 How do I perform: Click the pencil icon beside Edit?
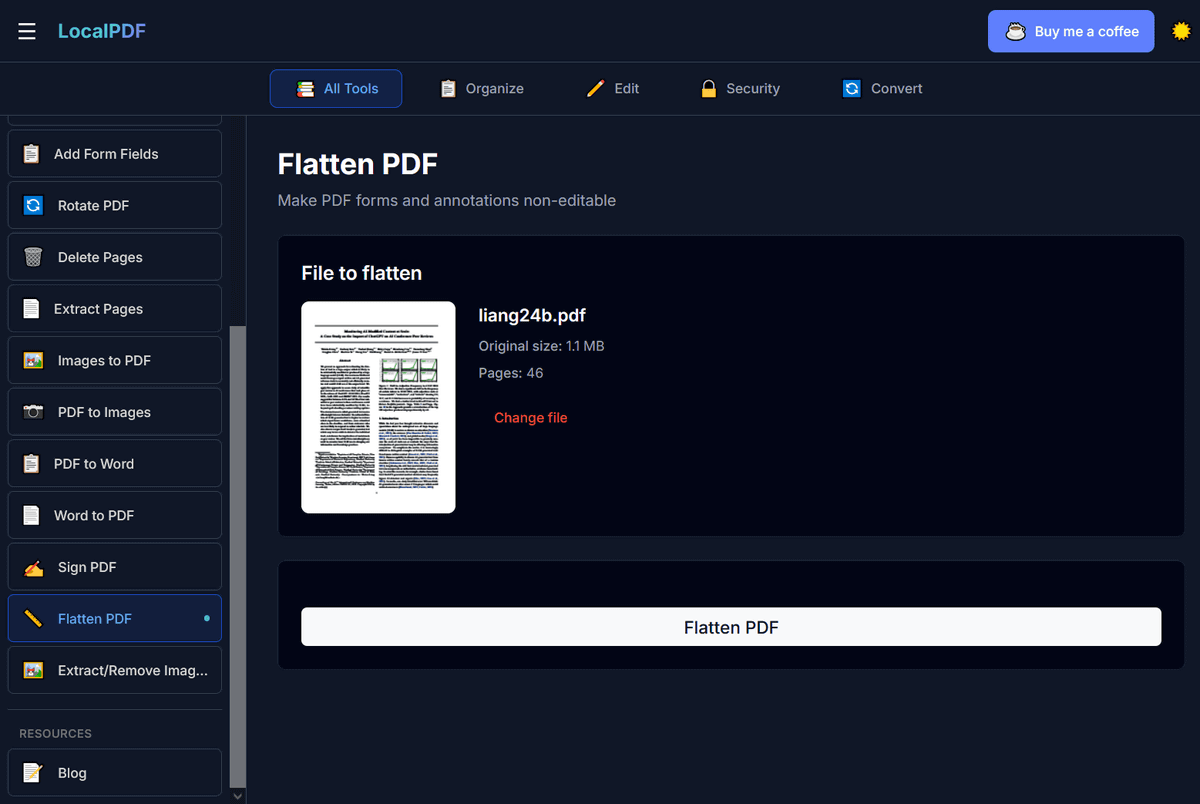[595, 89]
